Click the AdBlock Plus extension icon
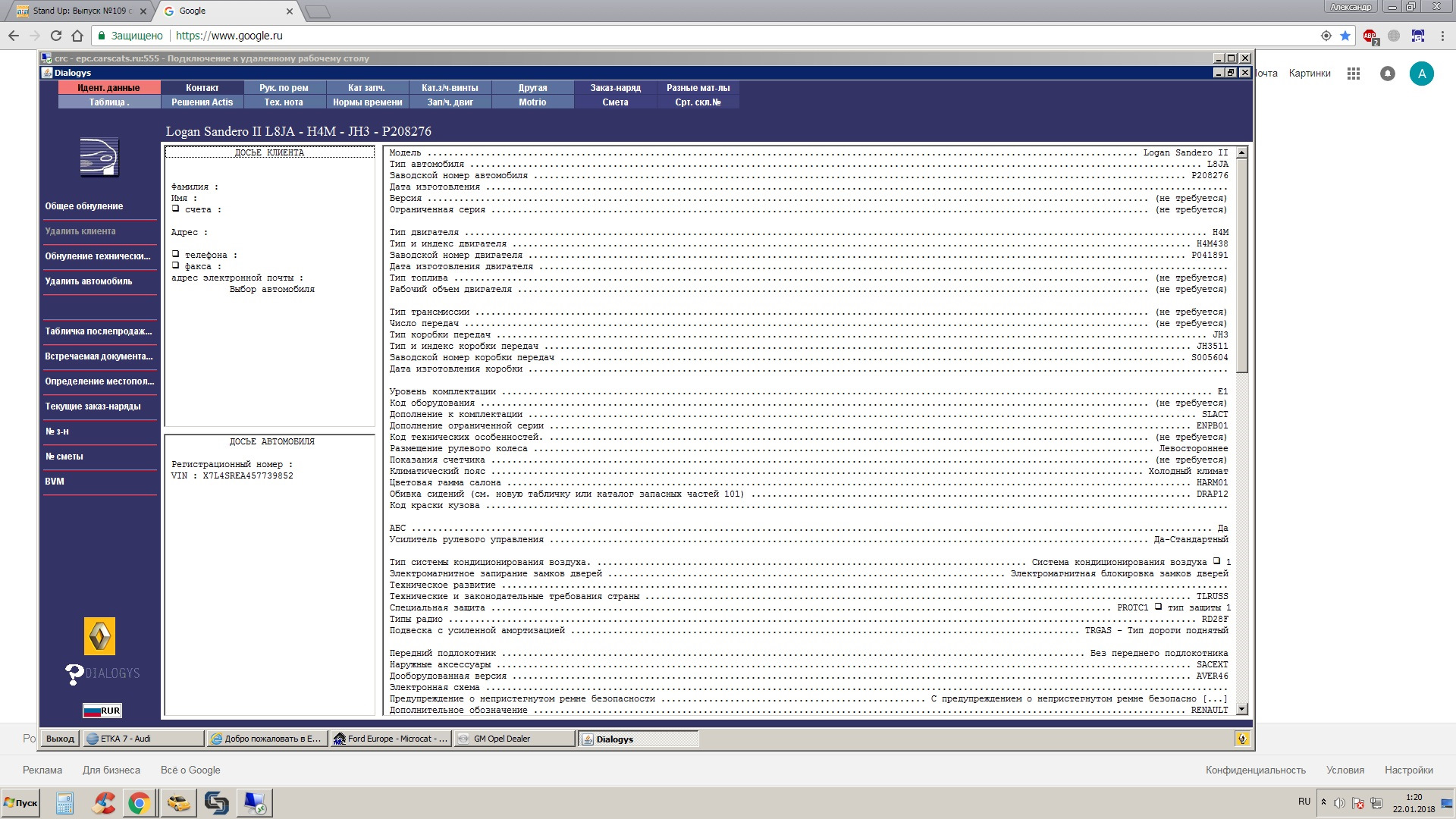This screenshot has height=819, width=1456. pyautogui.click(x=1370, y=36)
